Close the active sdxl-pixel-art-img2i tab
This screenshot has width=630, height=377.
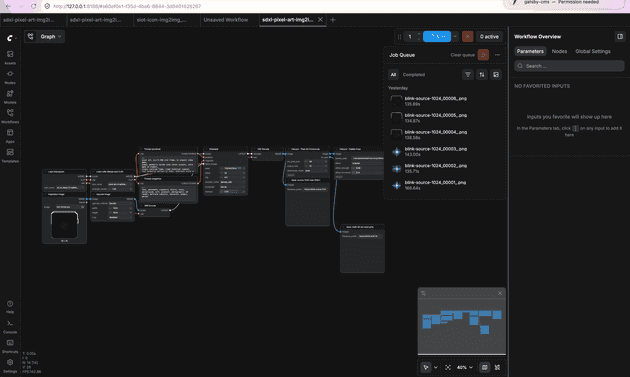[x=320, y=20]
